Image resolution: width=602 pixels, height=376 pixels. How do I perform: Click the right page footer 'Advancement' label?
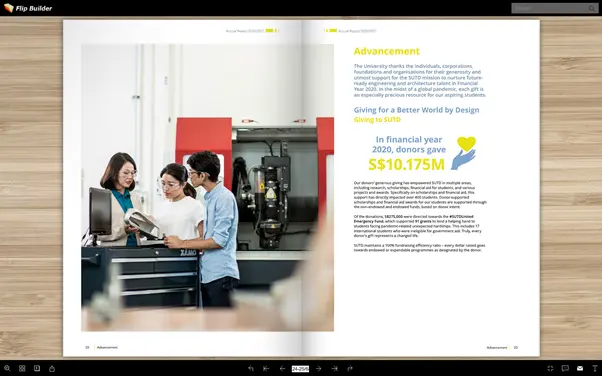pos(497,347)
